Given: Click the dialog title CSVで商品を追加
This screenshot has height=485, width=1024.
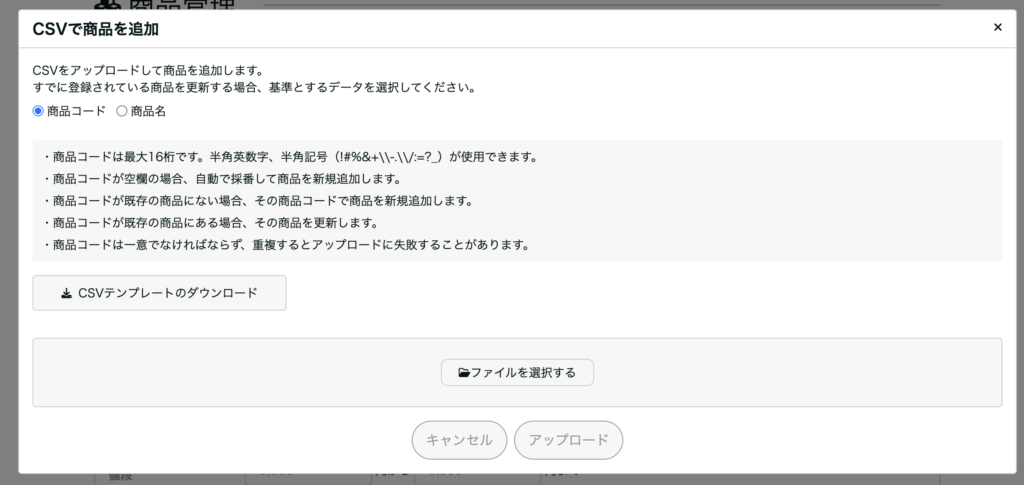Looking at the screenshot, I should click(96, 29).
